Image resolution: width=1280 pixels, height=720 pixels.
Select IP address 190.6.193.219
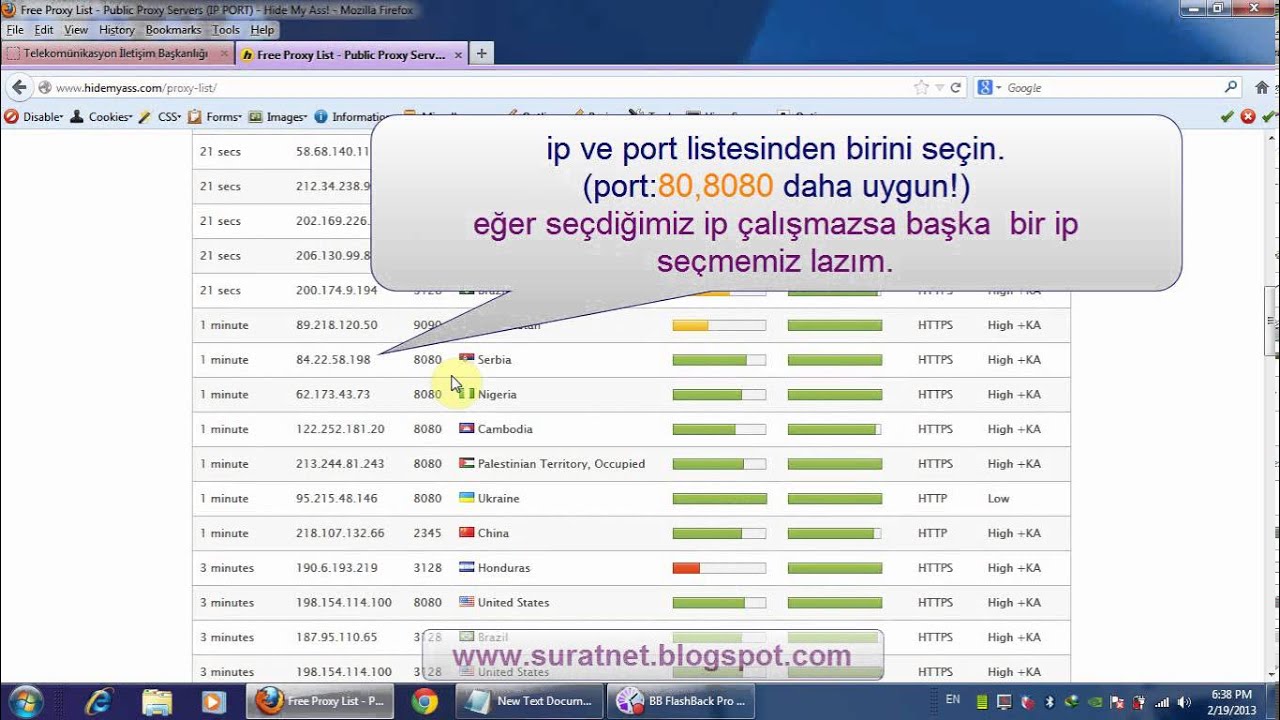tap(337, 568)
